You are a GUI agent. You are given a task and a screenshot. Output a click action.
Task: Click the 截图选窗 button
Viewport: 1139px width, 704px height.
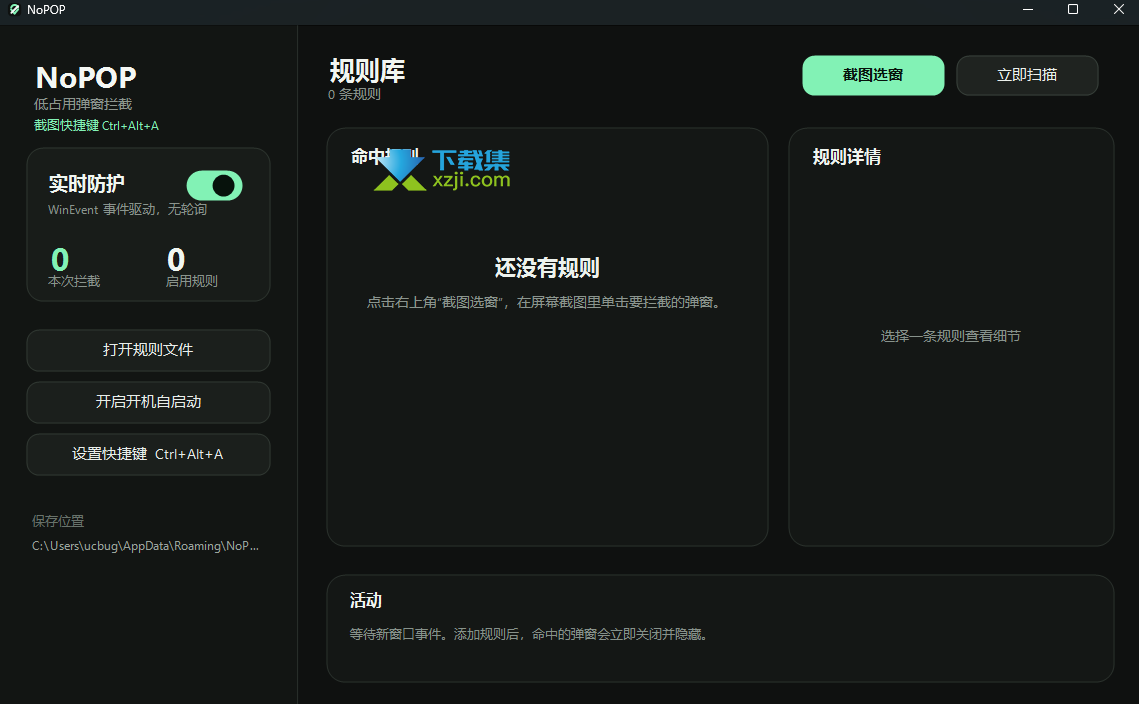tap(872, 76)
